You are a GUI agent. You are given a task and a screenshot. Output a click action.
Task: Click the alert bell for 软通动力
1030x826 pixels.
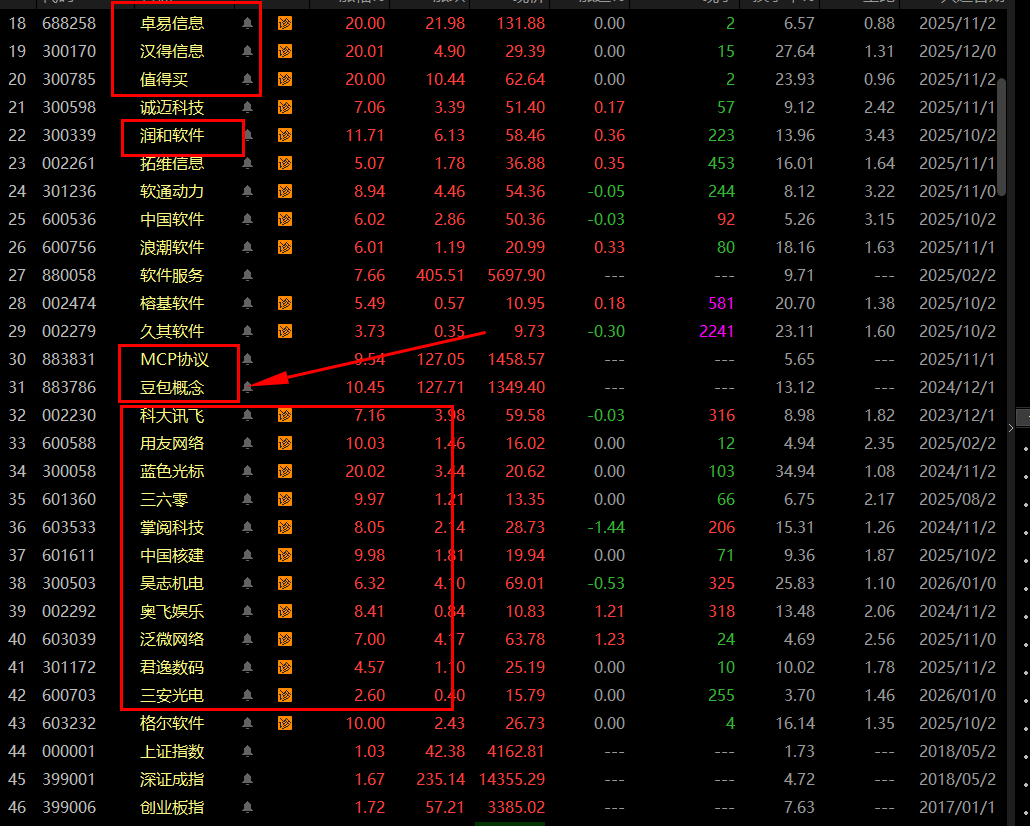pos(247,191)
